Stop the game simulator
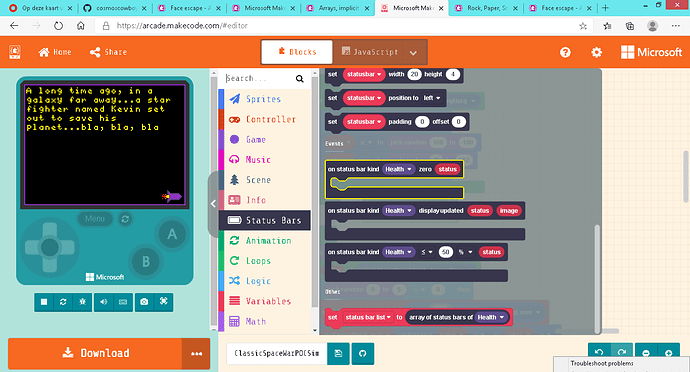 (x=44, y=302)
